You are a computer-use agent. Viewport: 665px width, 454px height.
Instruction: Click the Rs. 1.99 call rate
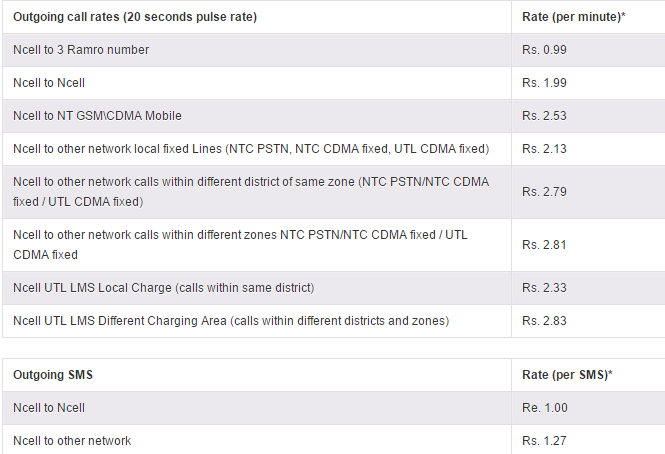544,83
